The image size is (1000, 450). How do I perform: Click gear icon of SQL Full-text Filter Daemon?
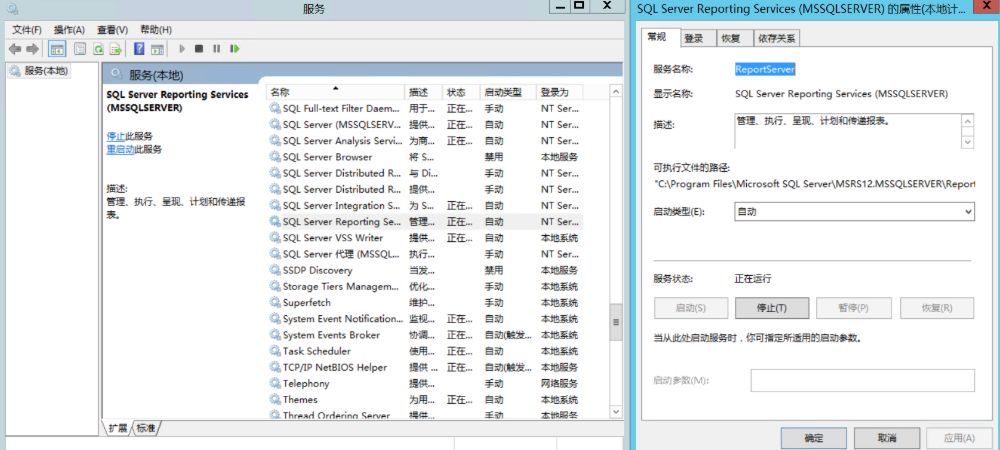[275, 108]
